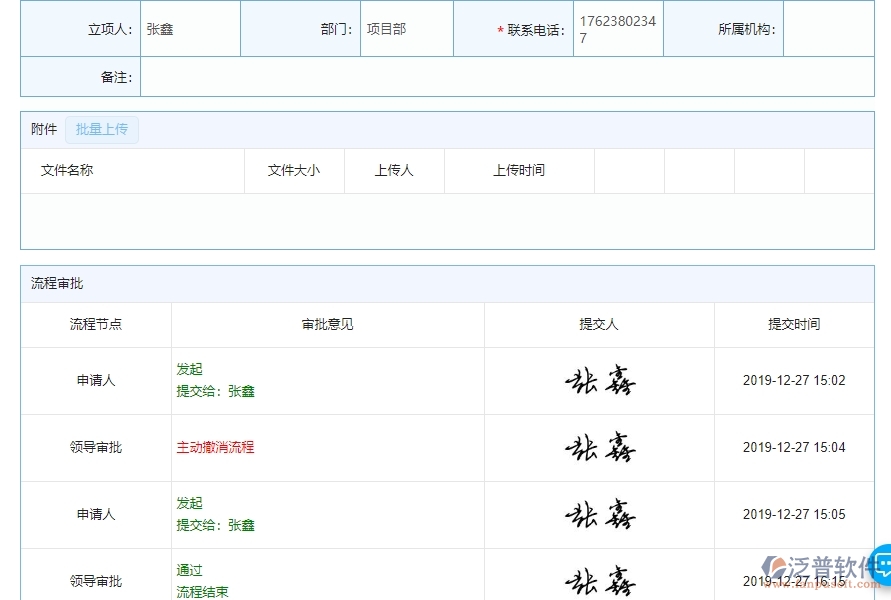Click the 附件 section header
Screen dimensions: 891x600
[42, 129]
